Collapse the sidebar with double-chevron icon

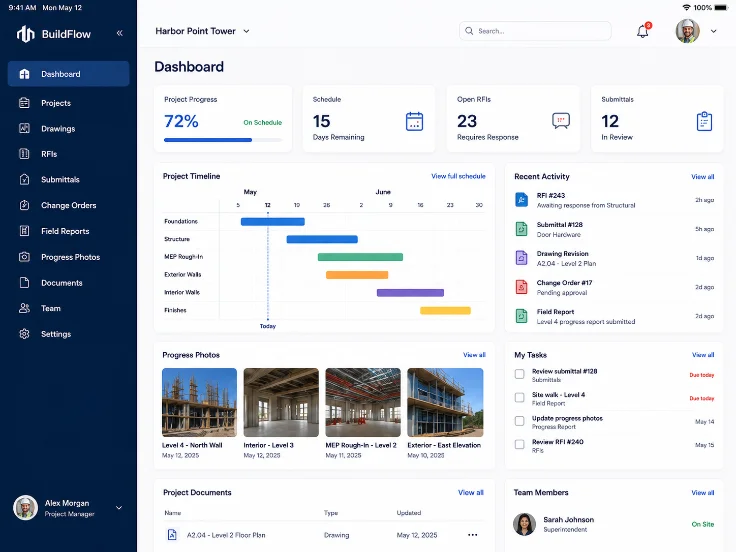pyautogui.click(x=120, y=33)
